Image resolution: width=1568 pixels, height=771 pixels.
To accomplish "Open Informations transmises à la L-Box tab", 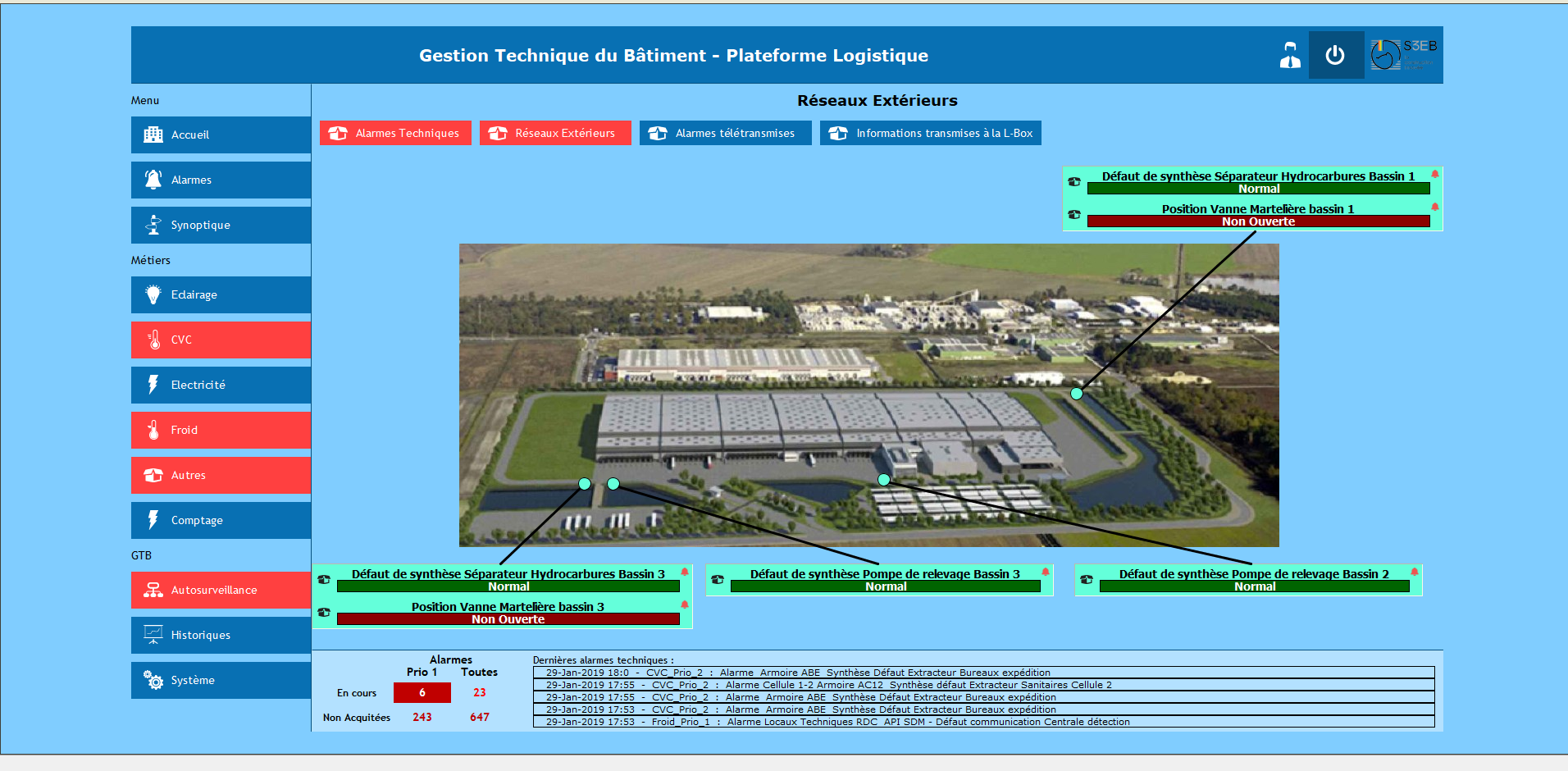I will click(x=930, y=133).
